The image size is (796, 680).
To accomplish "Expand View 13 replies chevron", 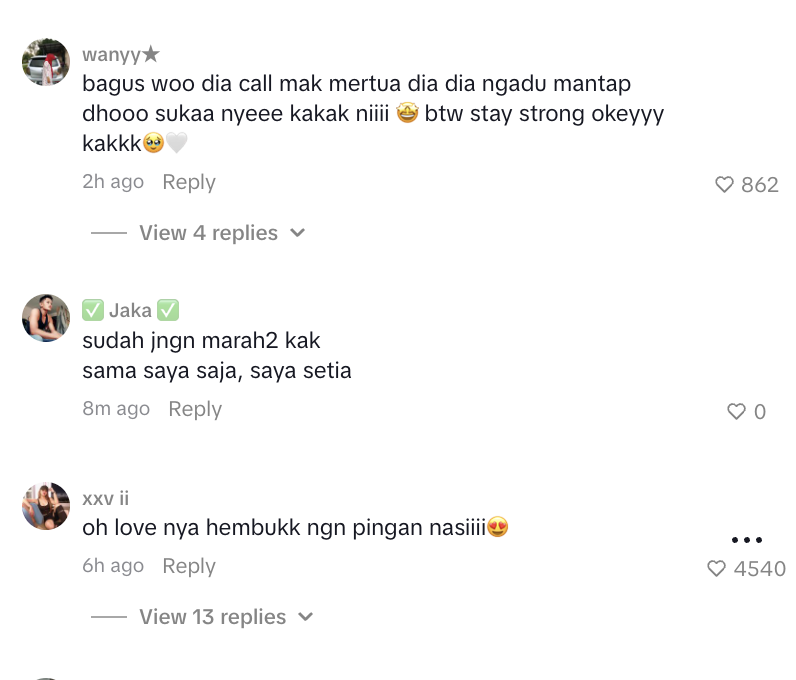I will click(306, 617).
